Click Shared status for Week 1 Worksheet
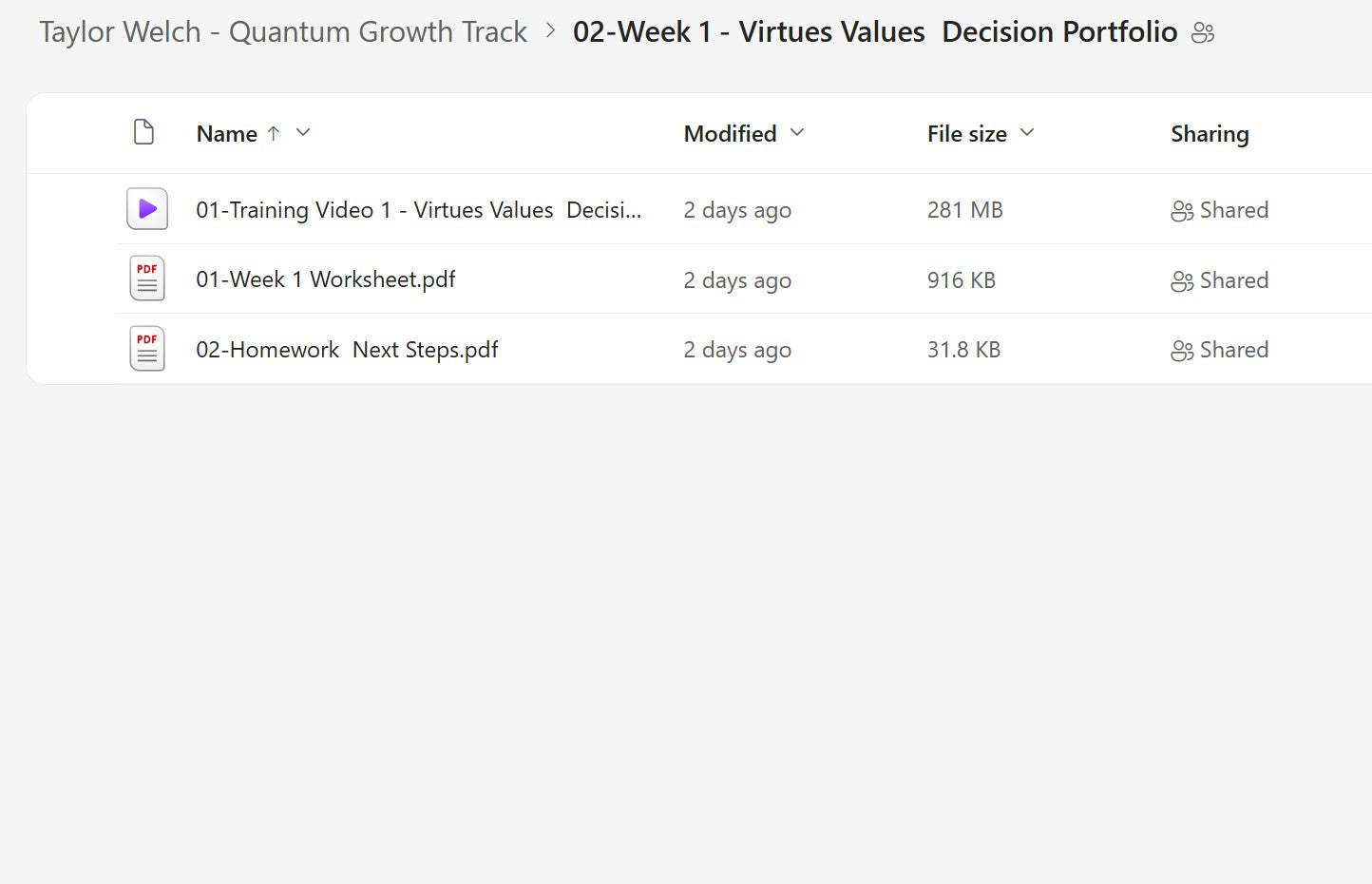Image resolution: width=1372 pixels, height=884 pixels. click(x=1233, y=280)
